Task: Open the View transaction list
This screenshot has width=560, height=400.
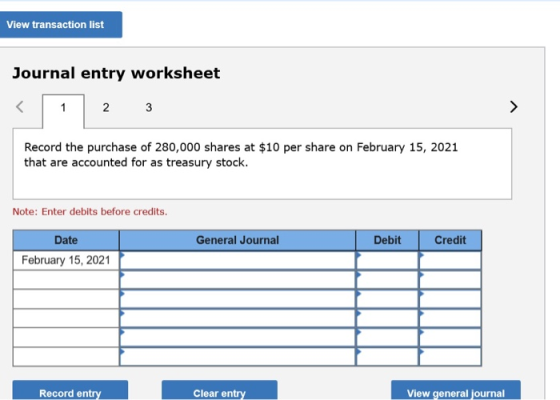Action: click(61, 25)
